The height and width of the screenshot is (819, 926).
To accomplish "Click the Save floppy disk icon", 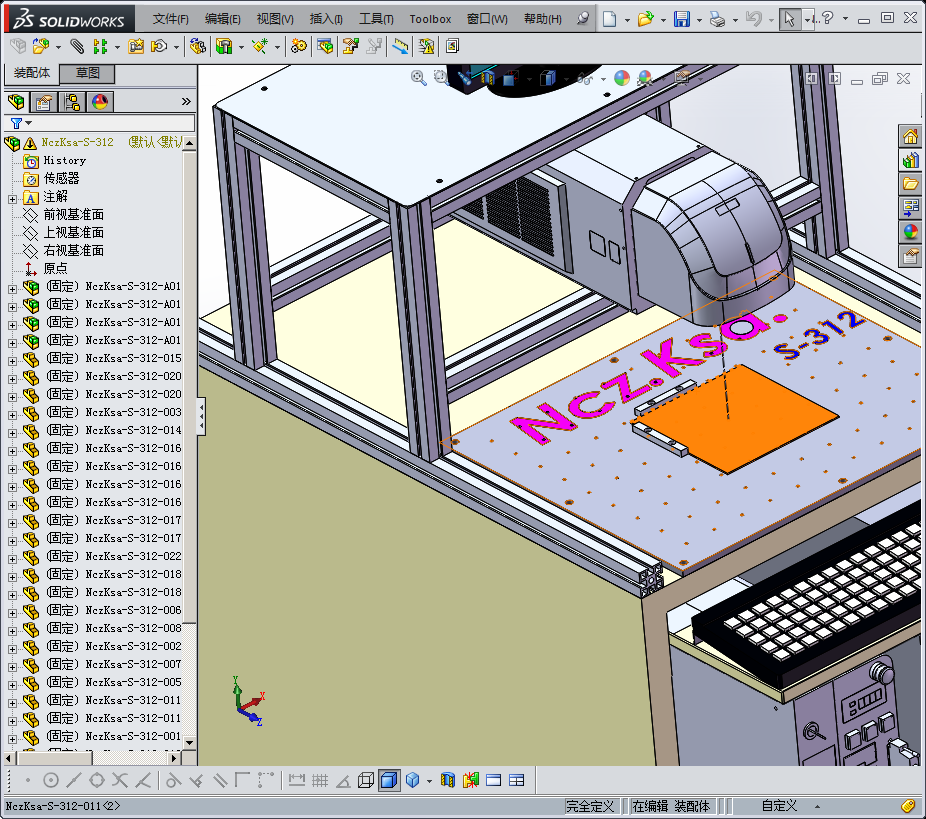I will pyautogui.click(x=682, y=19).
